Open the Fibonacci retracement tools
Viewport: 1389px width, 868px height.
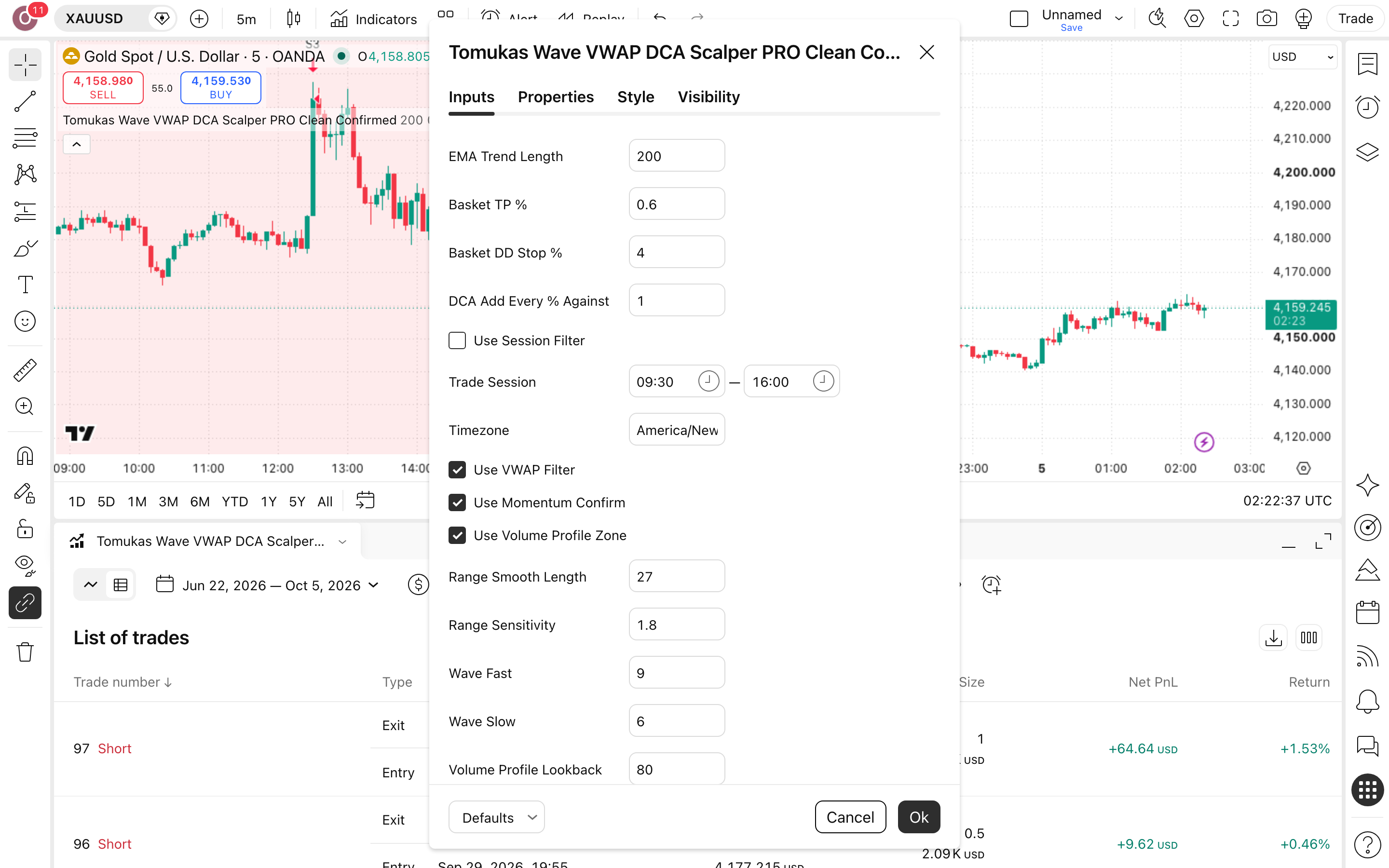point(25,138)
